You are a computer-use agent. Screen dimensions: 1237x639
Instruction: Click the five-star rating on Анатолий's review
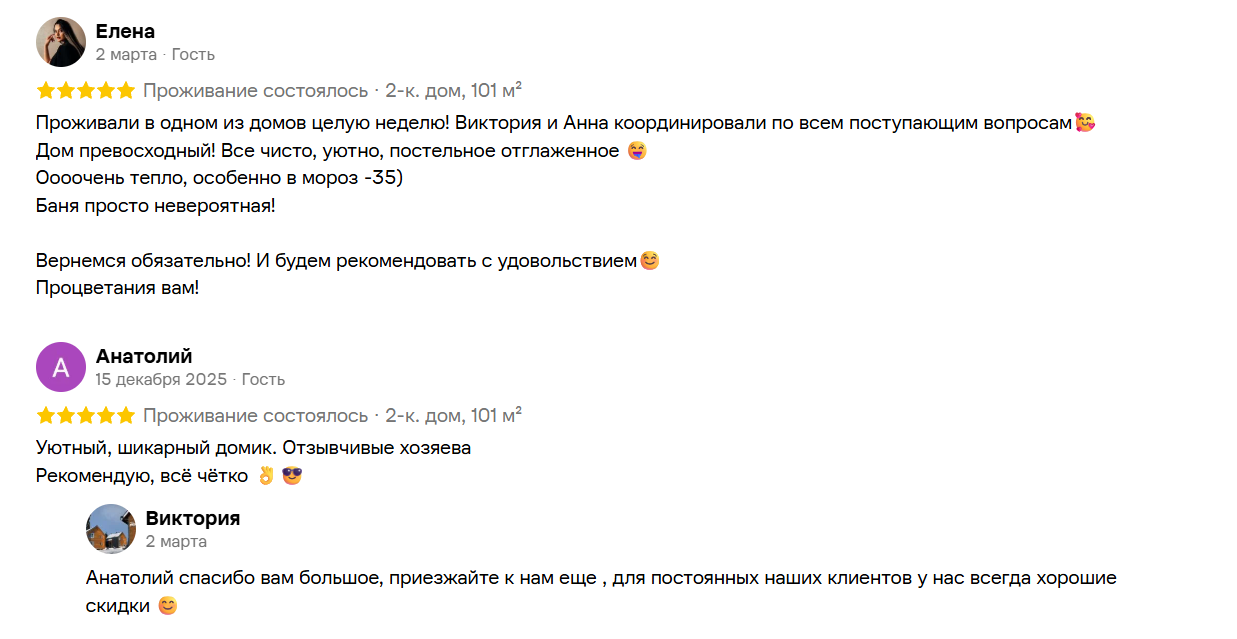(x=85, y=416)
